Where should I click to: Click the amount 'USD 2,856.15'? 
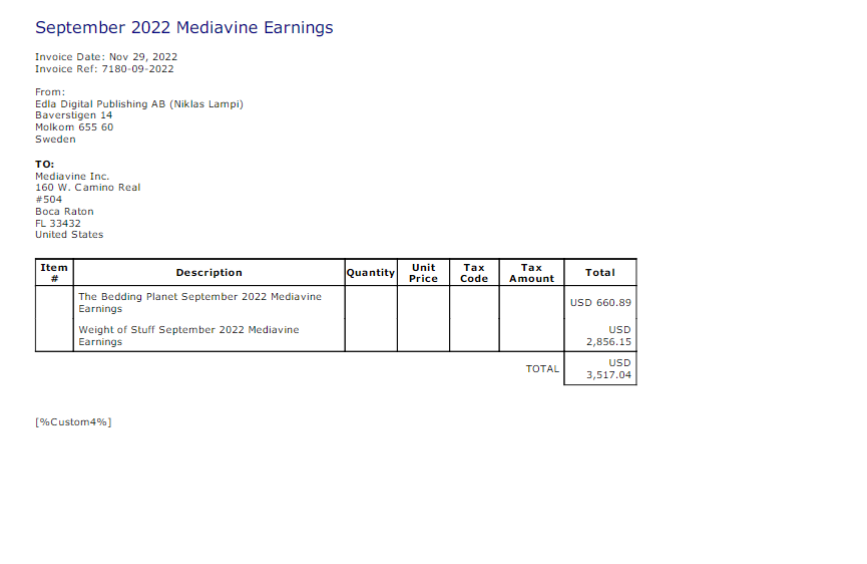coord(608,336)
